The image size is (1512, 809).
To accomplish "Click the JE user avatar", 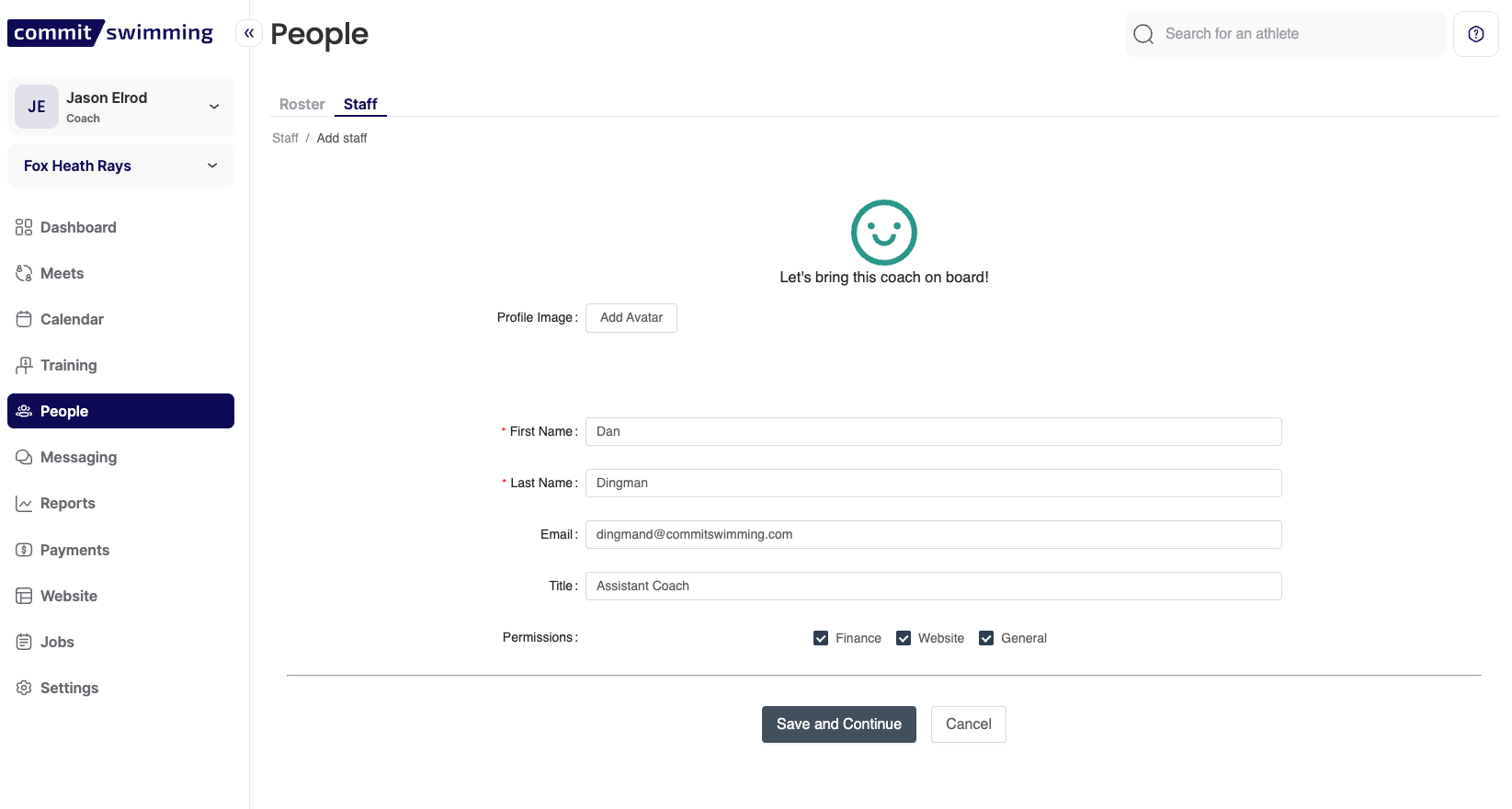I will pyautogui.click(x=37, y=107).
